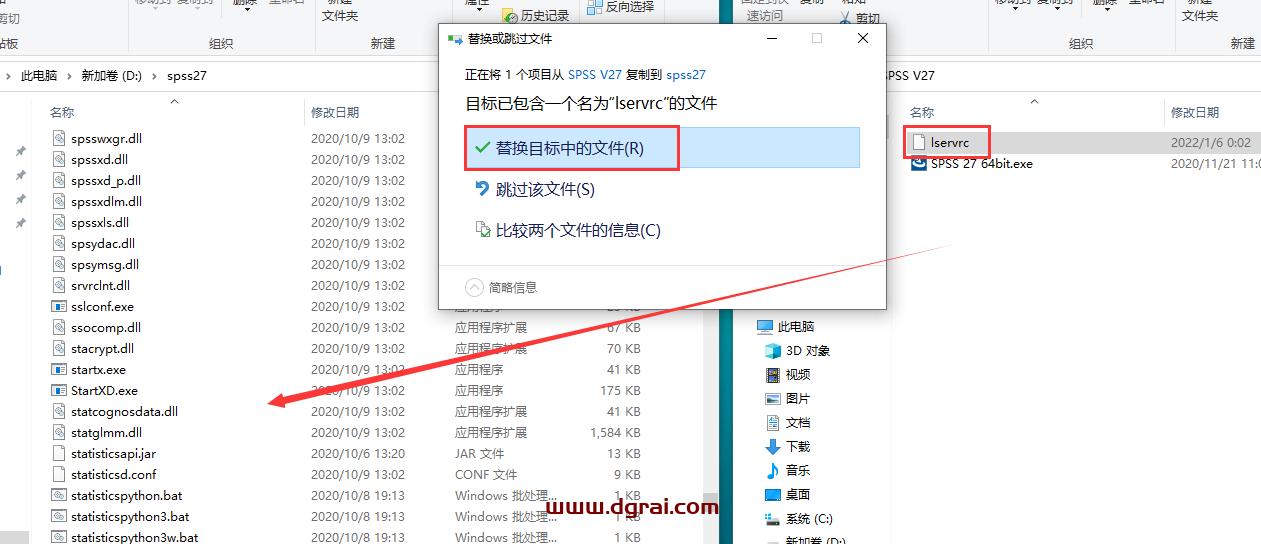This screenshot has width=1261, height=544.
Task: Select statisticsd.conf file icon
Action: [59, 474]
